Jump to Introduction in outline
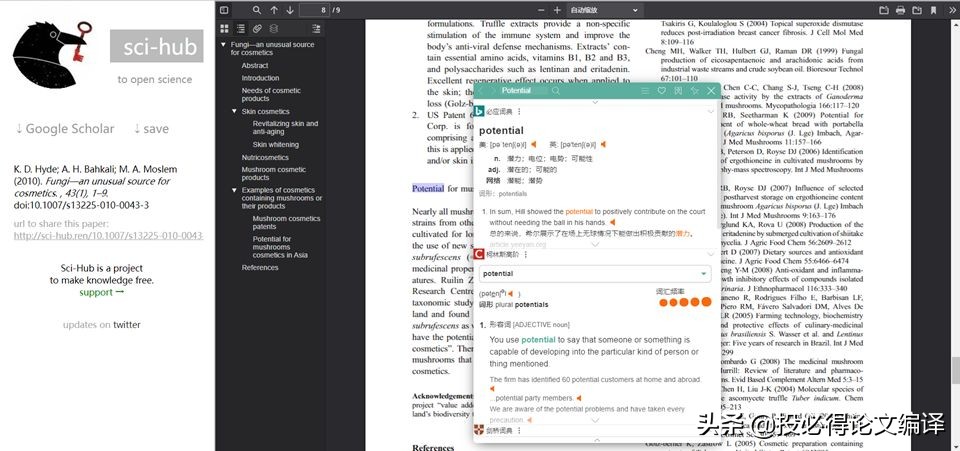 [260, 78]
